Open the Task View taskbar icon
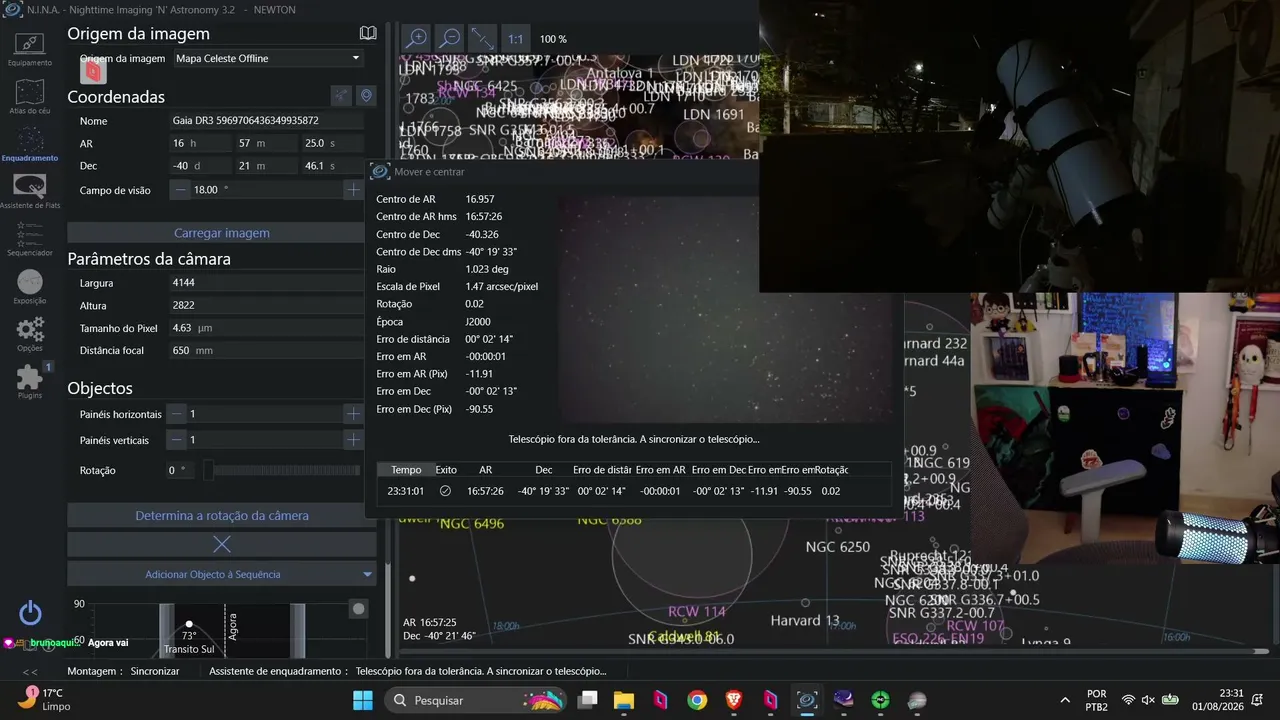This screenshot has height=720, width=1280. pyautogui.click(x=588, y=700)
